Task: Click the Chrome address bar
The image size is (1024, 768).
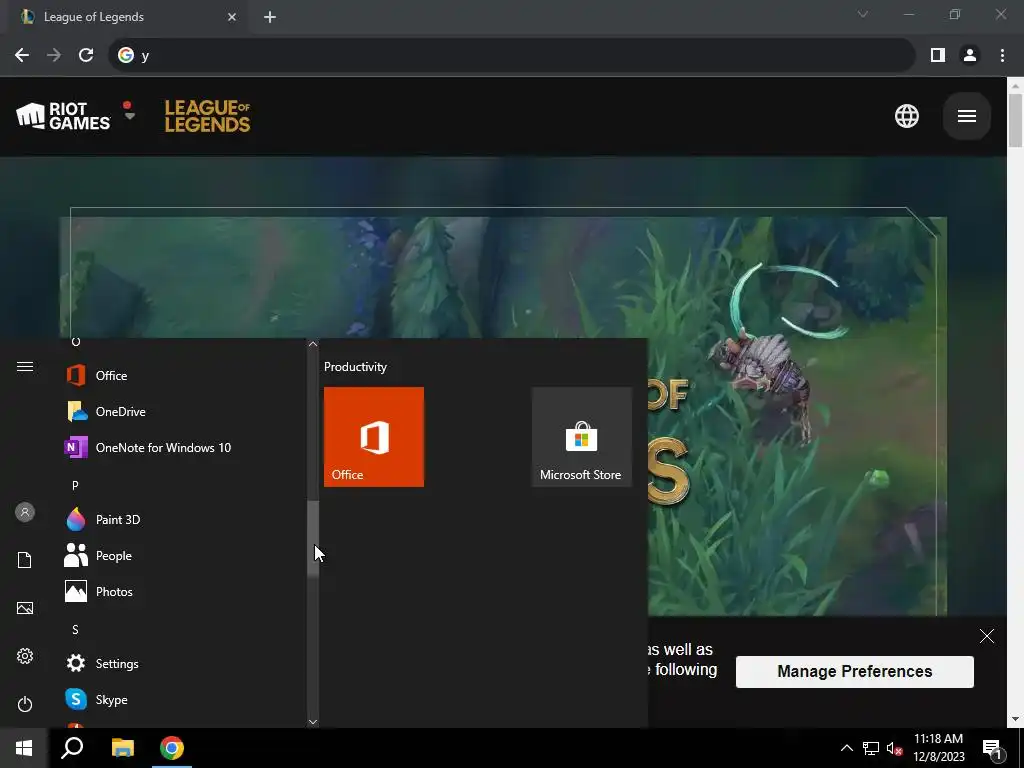Action: tap(512, 56)
